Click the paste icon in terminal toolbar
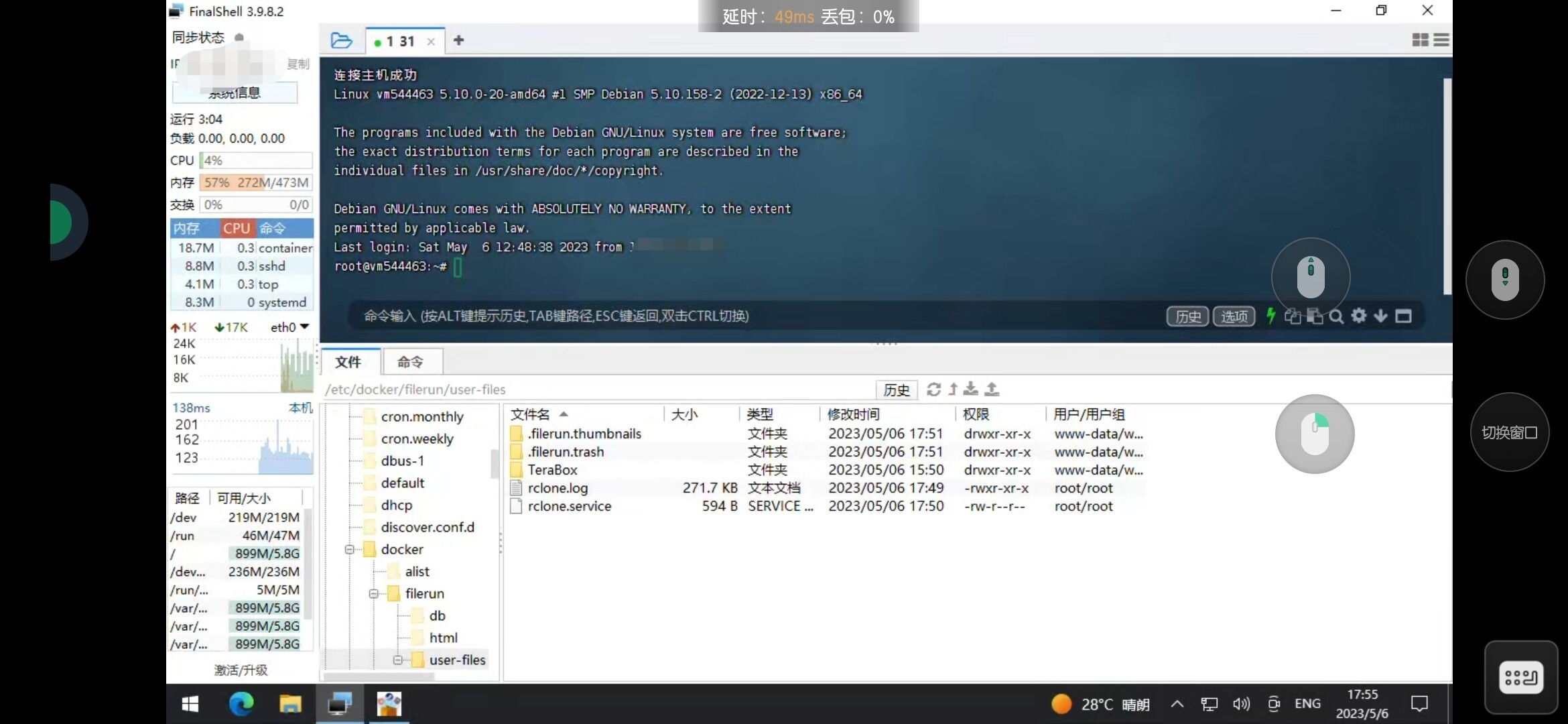 click(x=1315, y=316)
